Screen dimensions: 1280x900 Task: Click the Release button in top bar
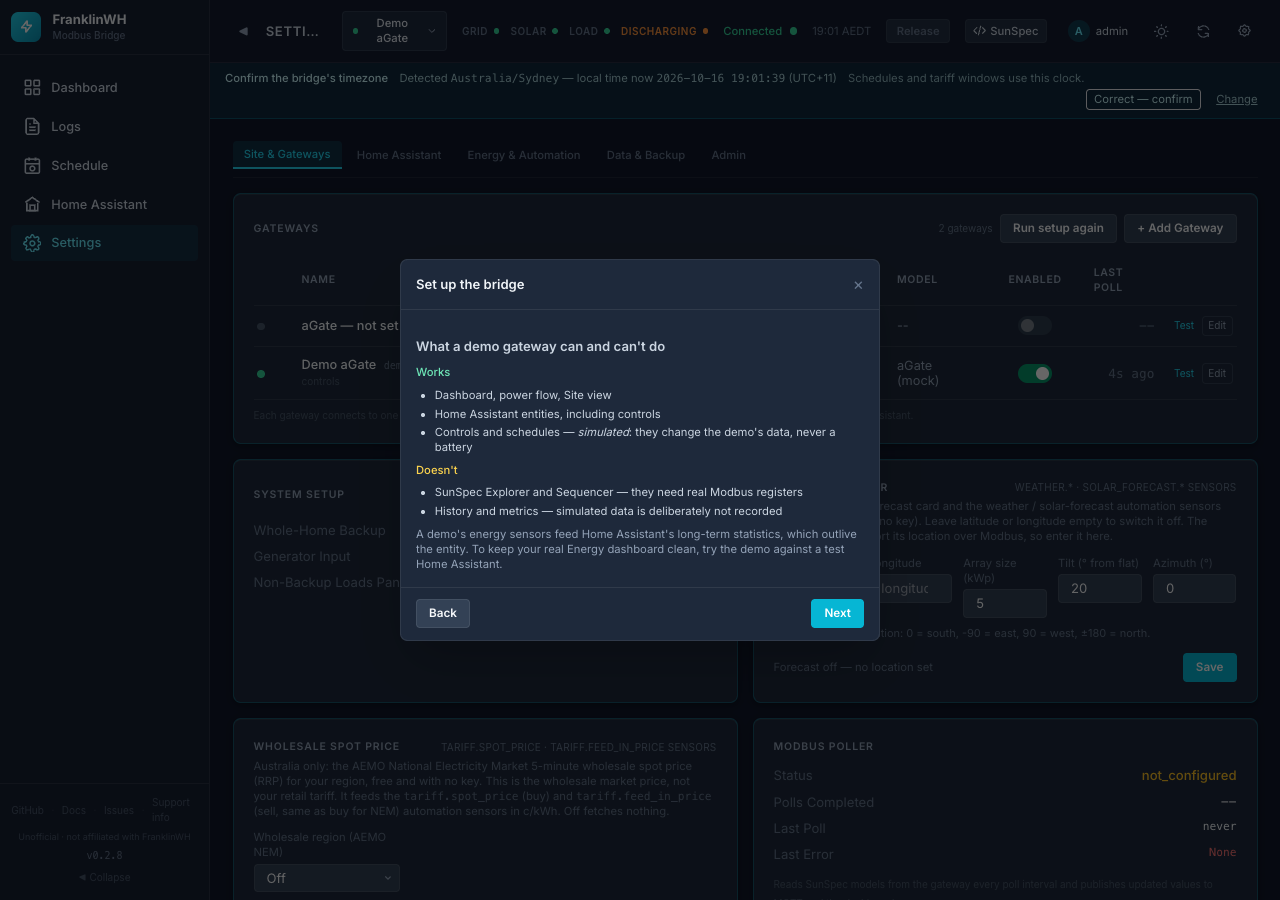[918, 31]
